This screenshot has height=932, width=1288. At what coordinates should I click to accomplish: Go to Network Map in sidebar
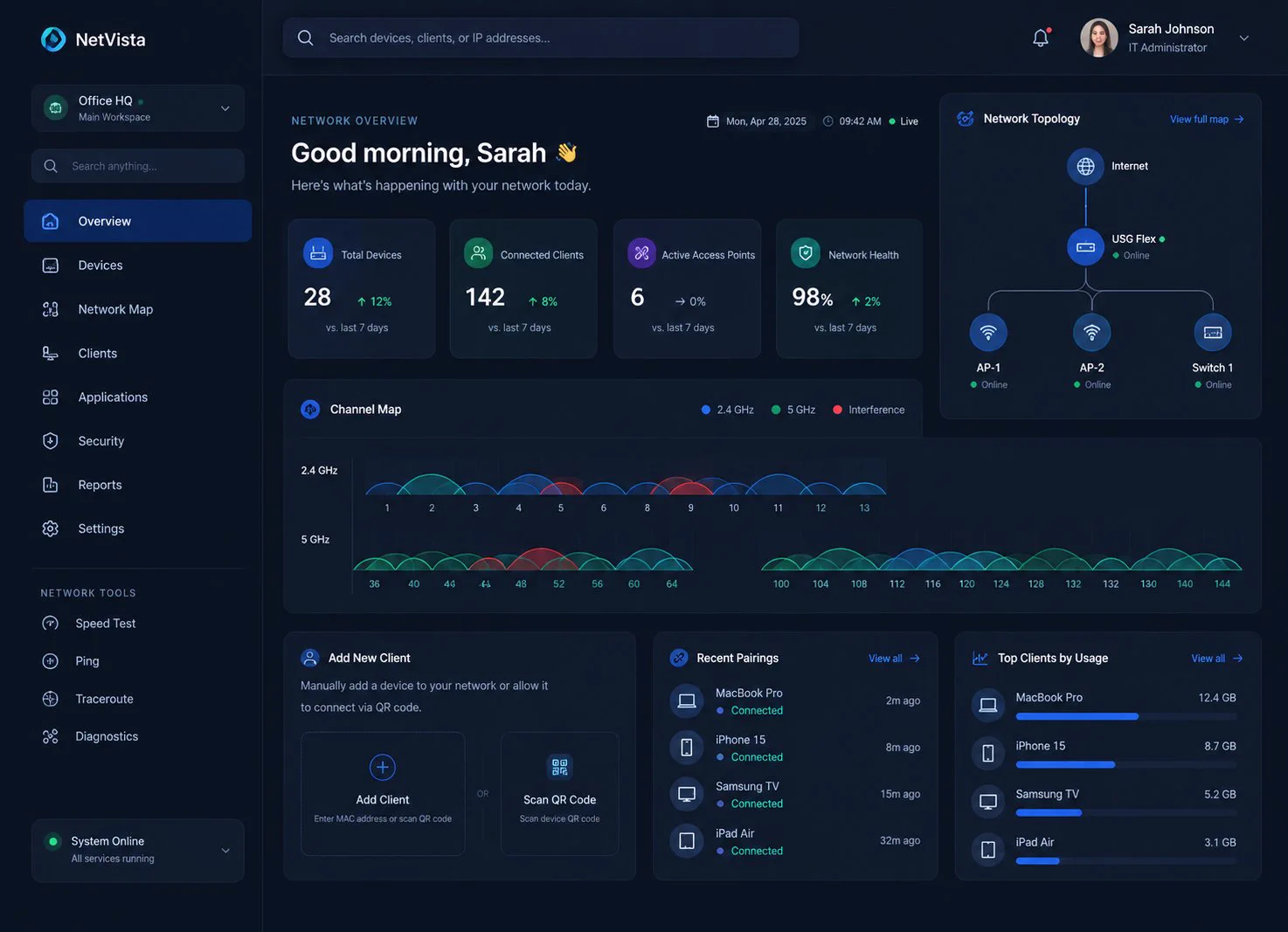coord(137,309)
